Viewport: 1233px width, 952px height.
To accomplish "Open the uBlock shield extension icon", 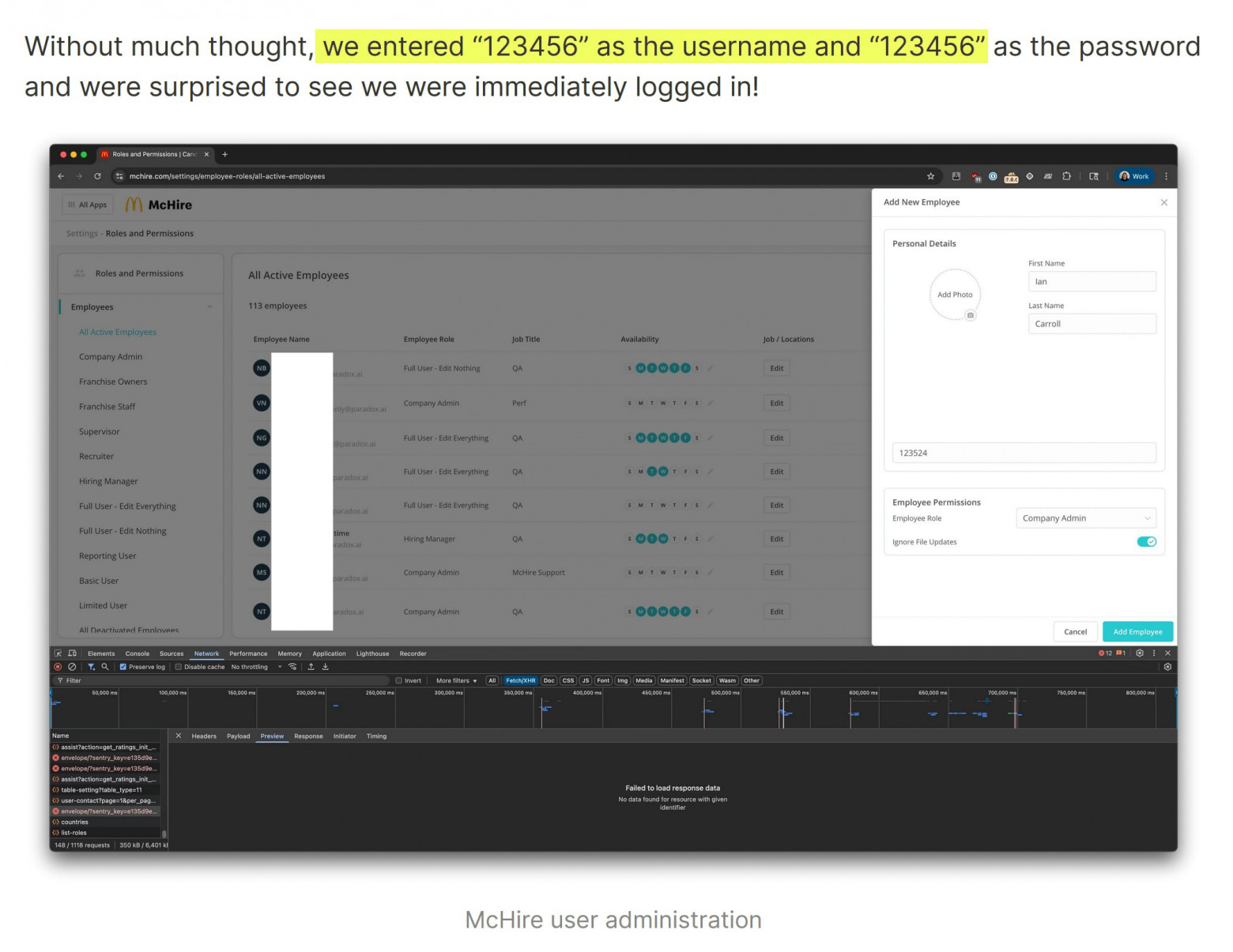I will (976, 177).
